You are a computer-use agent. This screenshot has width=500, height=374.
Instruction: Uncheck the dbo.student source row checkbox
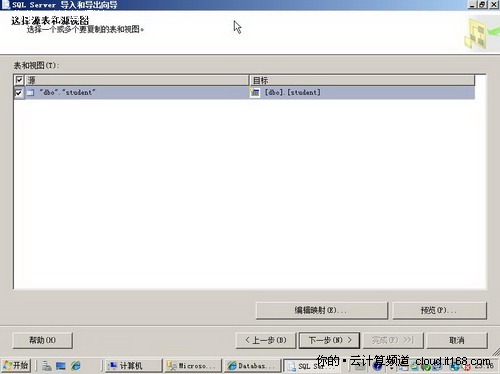(19, 93)
